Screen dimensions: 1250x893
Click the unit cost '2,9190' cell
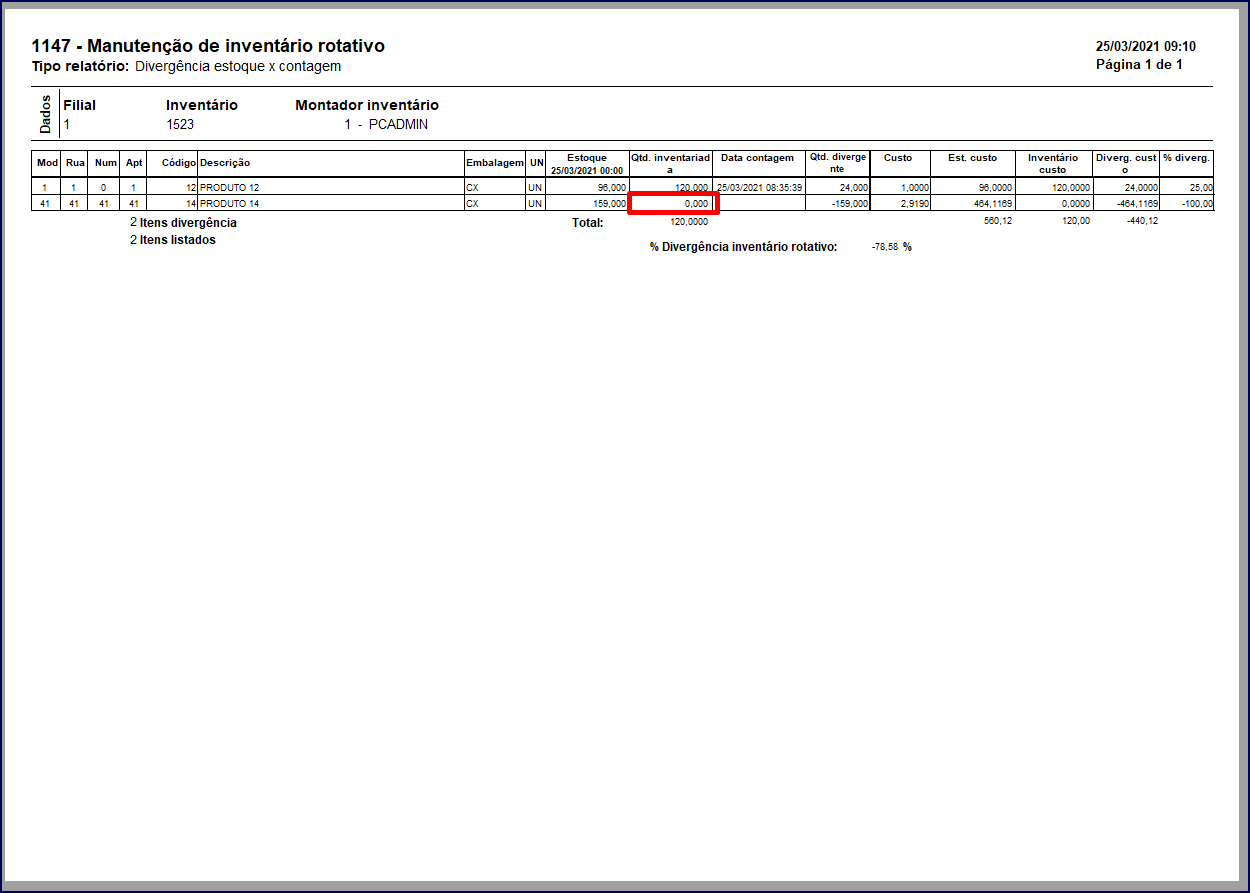(914, 204)
